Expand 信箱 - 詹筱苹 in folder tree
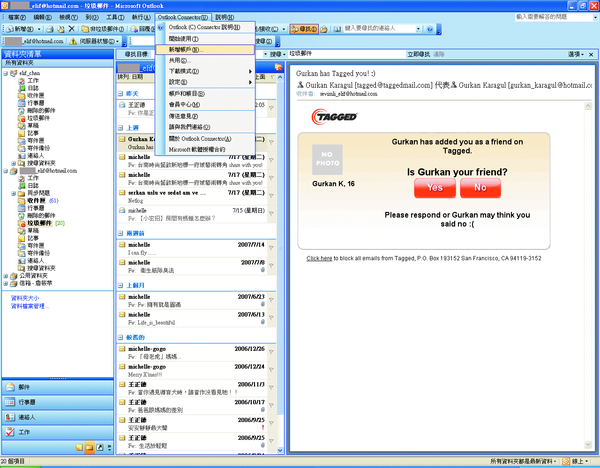The image size is (600, 468). coord(6,284)
